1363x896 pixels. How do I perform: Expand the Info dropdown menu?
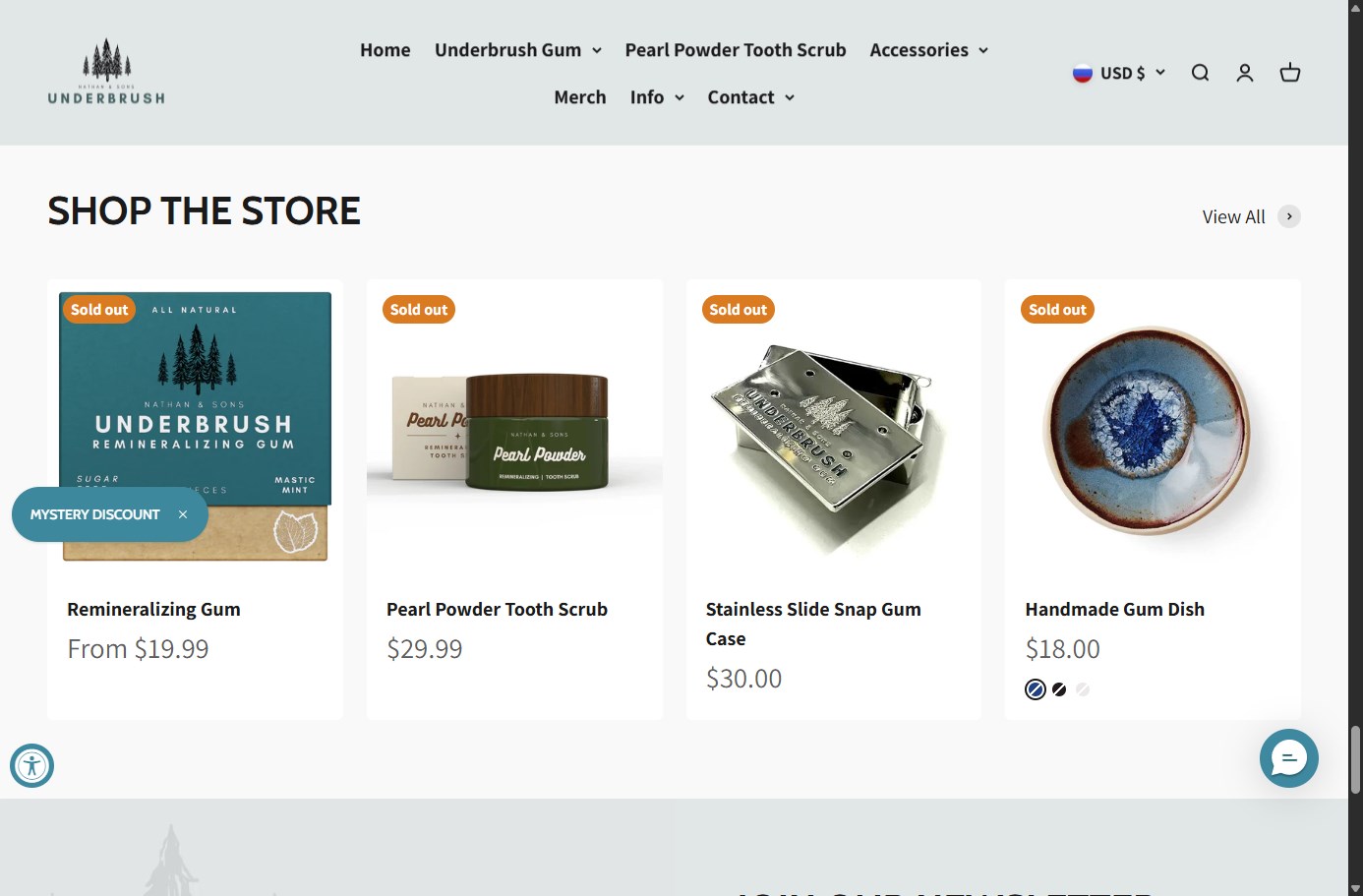pos(657,97)
